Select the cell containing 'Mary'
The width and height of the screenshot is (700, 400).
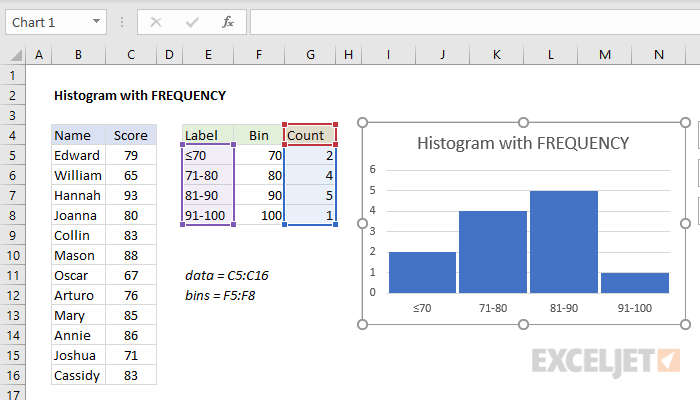pos(79,316)
